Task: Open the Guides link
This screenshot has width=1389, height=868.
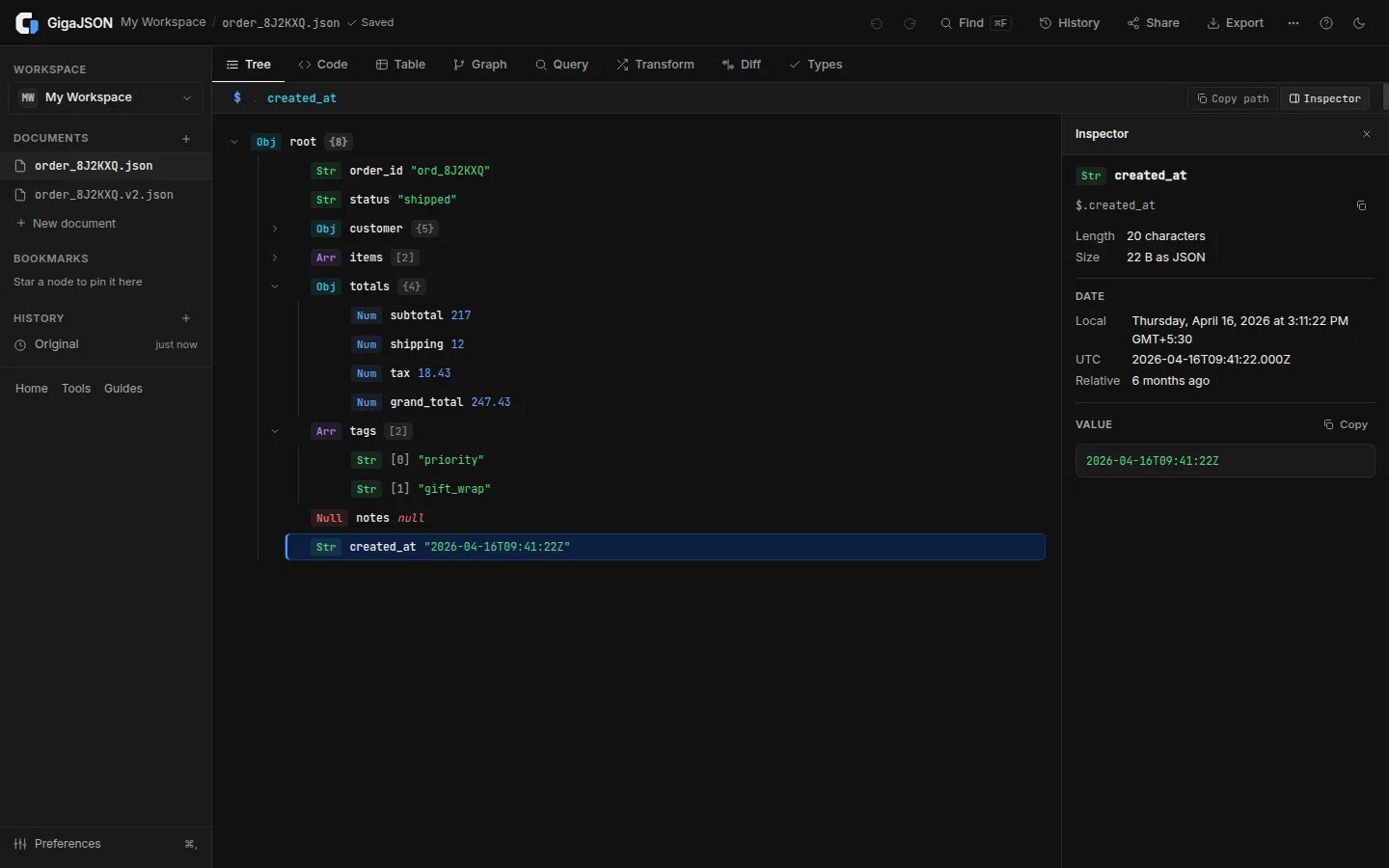Action: pyautogui.click(x=123, y=389)
